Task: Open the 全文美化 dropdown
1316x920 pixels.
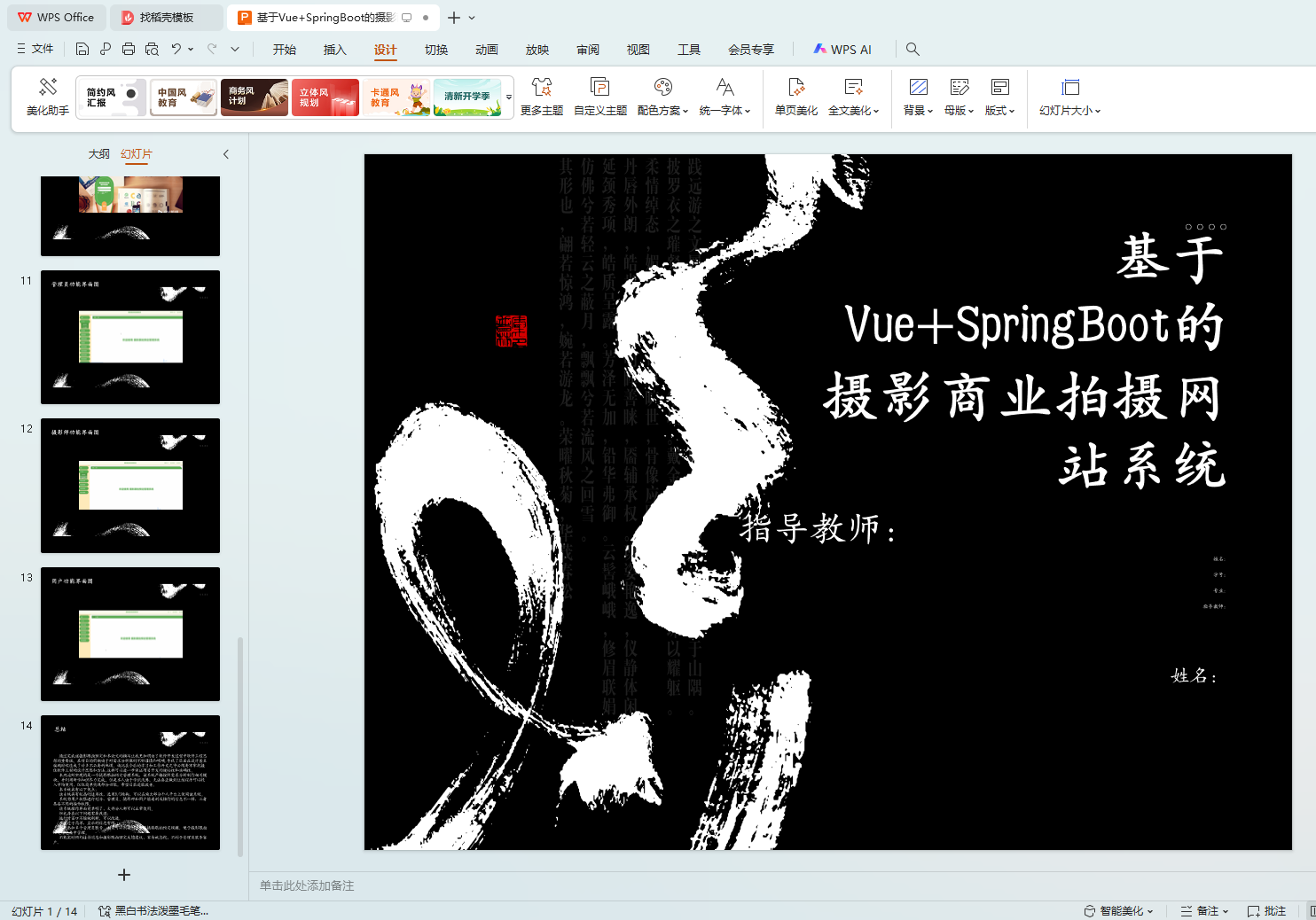Action: click(x=853, y=97)
